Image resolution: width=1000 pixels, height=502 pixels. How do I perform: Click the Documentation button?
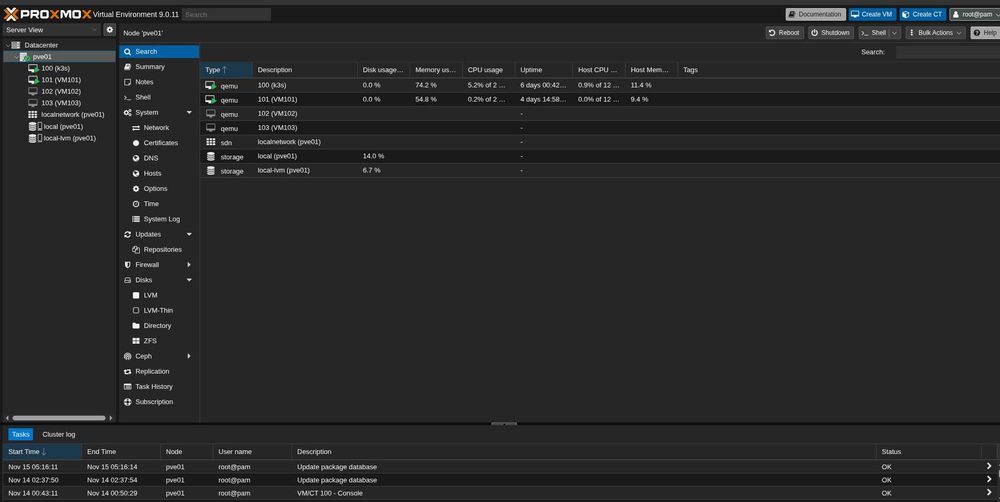(x=815, y=15)
